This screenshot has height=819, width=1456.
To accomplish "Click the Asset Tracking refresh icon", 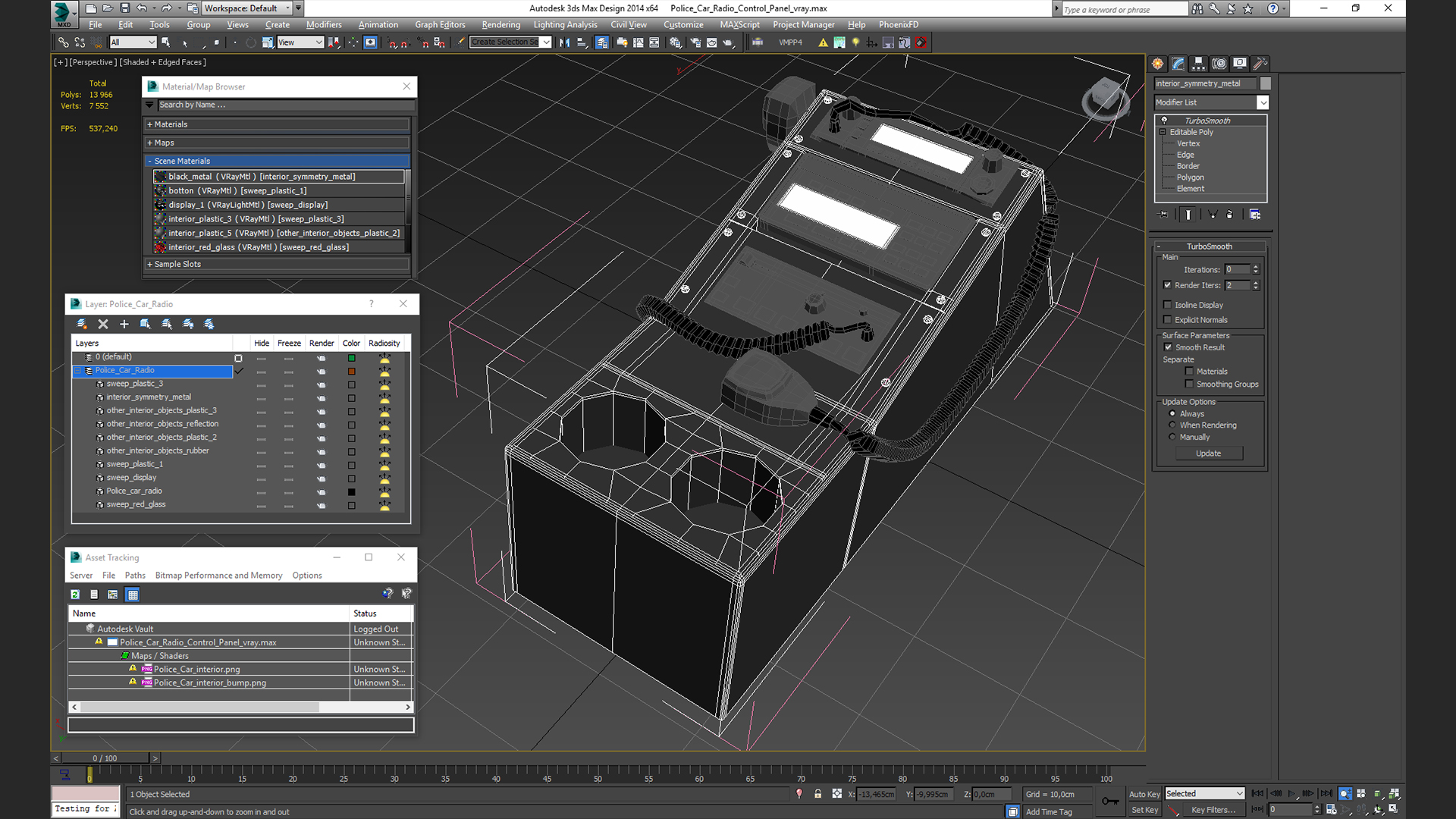I will [75, 594].
